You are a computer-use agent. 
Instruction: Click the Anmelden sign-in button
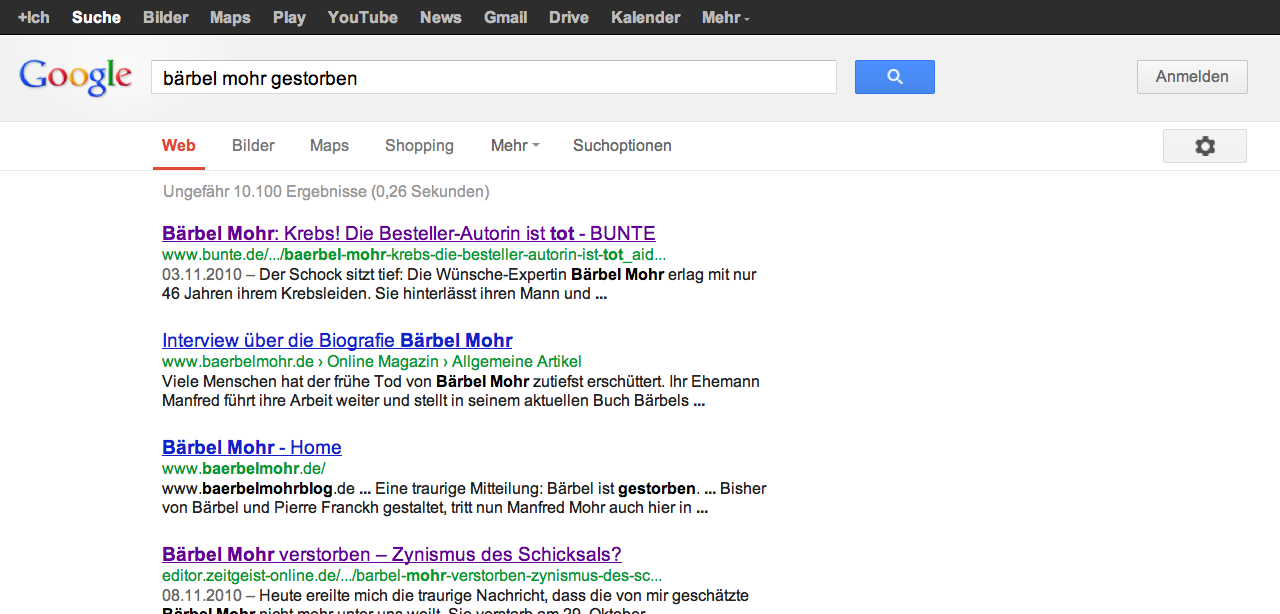tap(1192, 77)
